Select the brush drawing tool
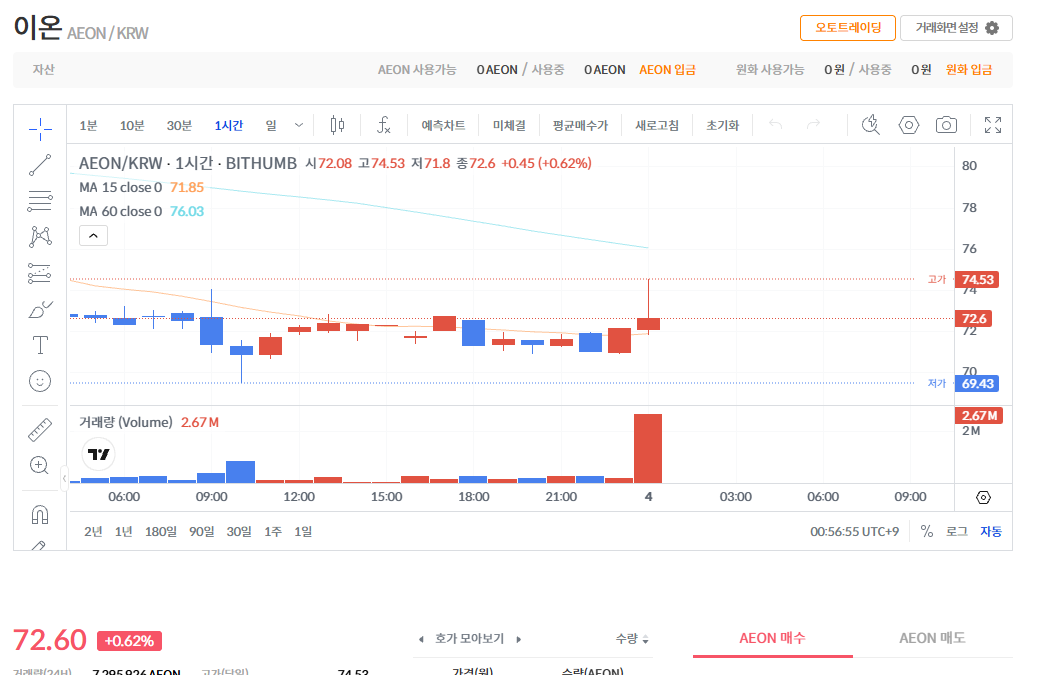This screenshot has width=1048, height=675. (40, 309)
